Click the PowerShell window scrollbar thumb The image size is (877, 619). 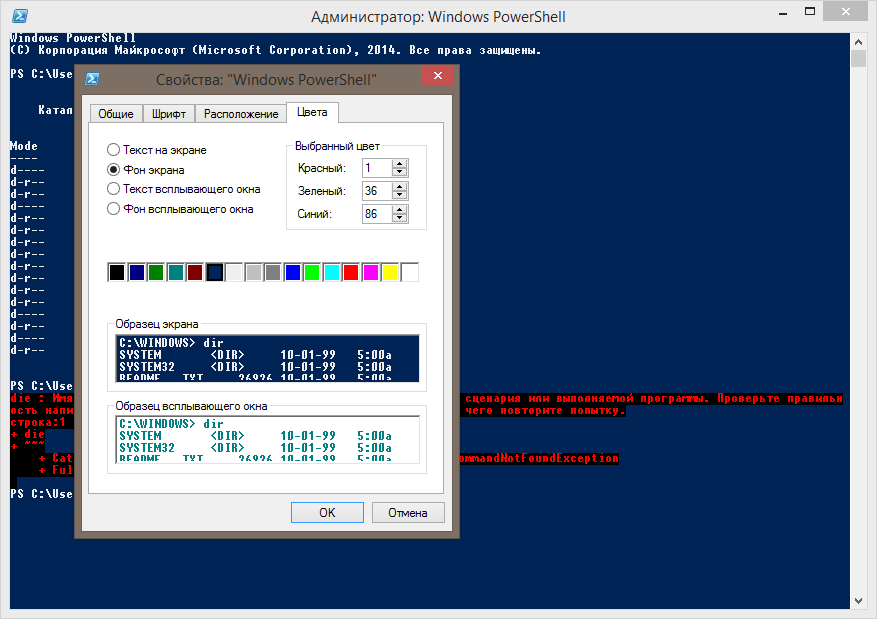[859, 59]
